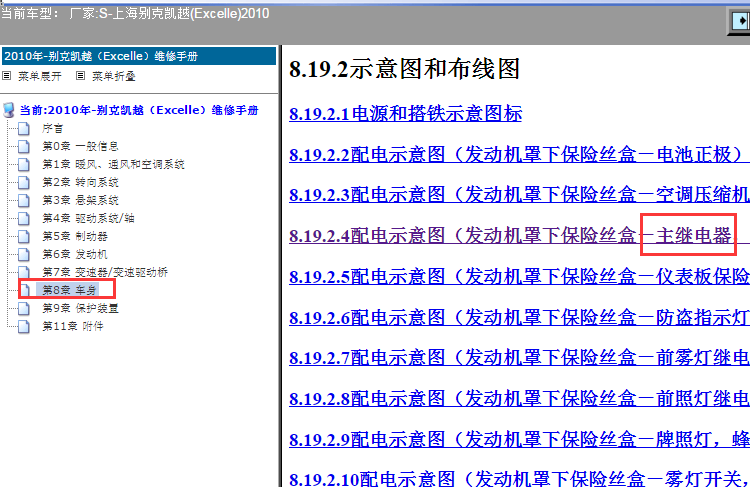The width and height of the screenshot is (750, 487).
Task: Open link 8.19.2.4 配电示意图 主继电器
Action: tap(519, 235)
